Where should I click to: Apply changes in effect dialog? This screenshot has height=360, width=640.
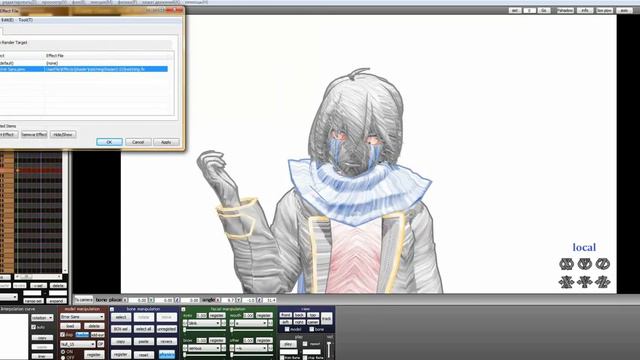tap(166, 142)
